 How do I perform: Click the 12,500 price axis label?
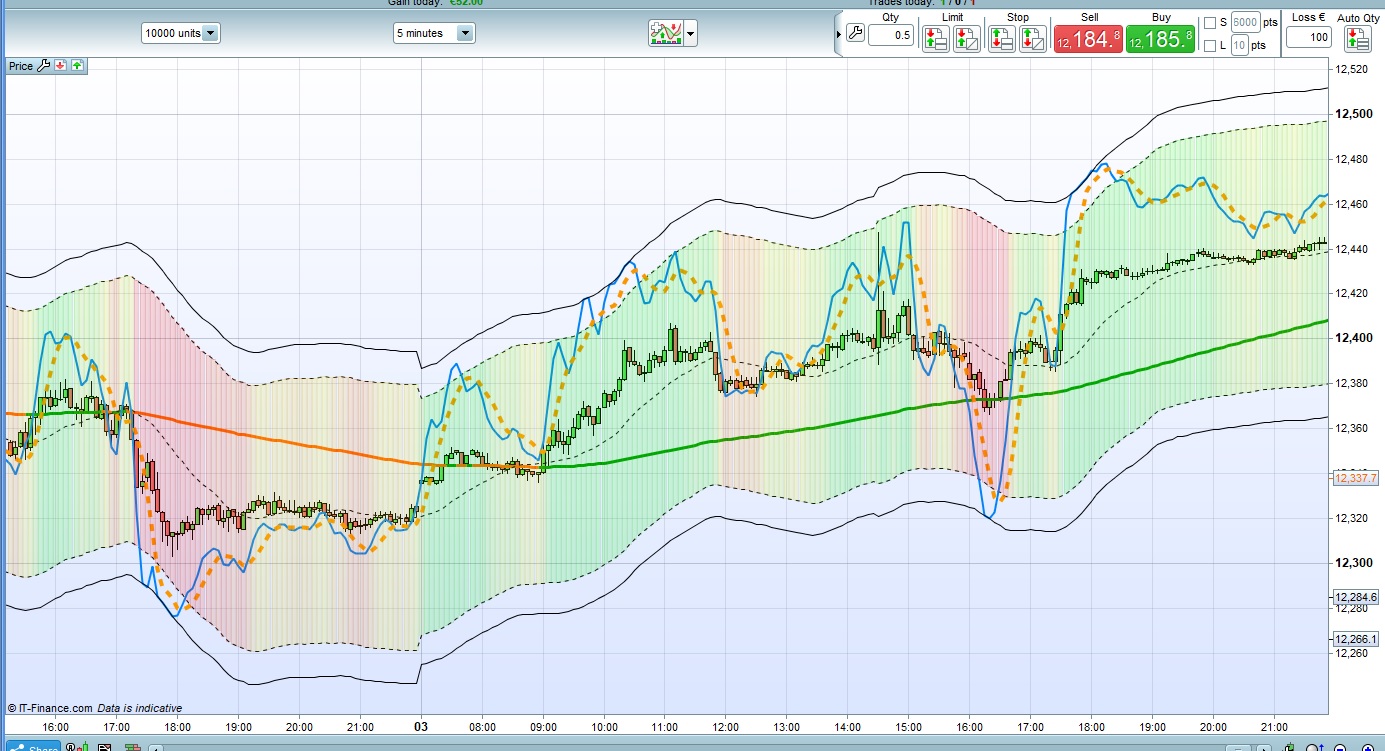1355,114
